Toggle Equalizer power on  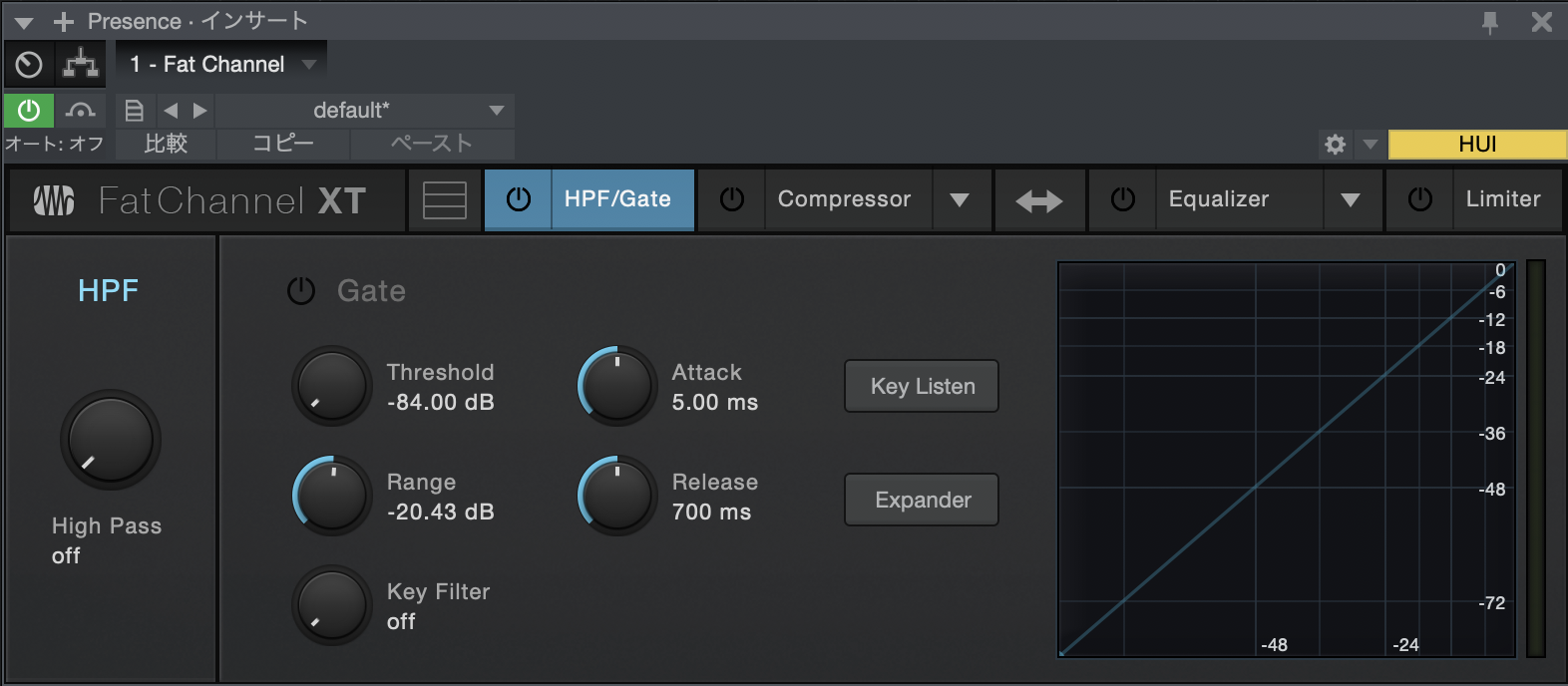click(1123, 199)
